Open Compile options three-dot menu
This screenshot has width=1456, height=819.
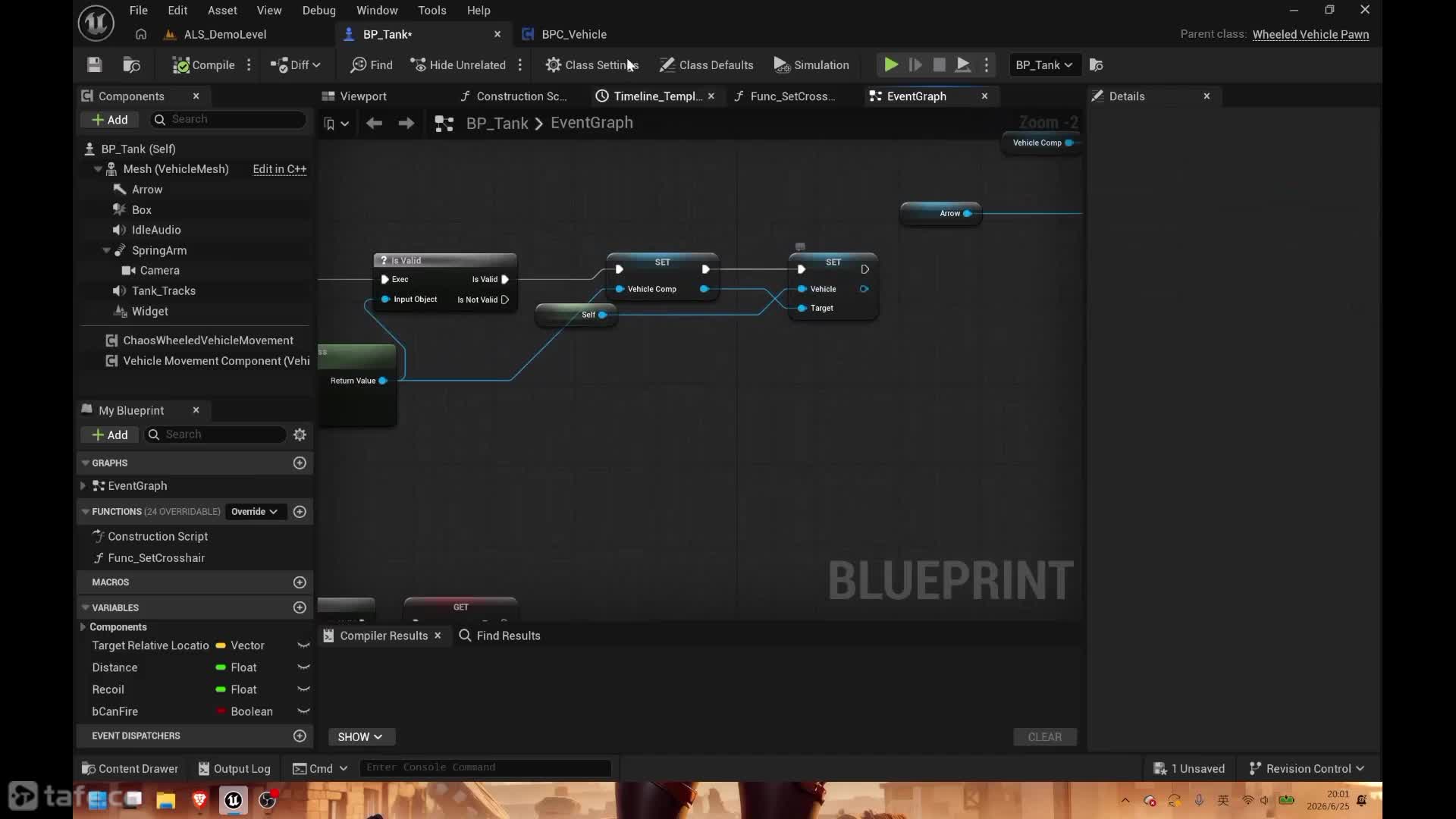point(249,65)
